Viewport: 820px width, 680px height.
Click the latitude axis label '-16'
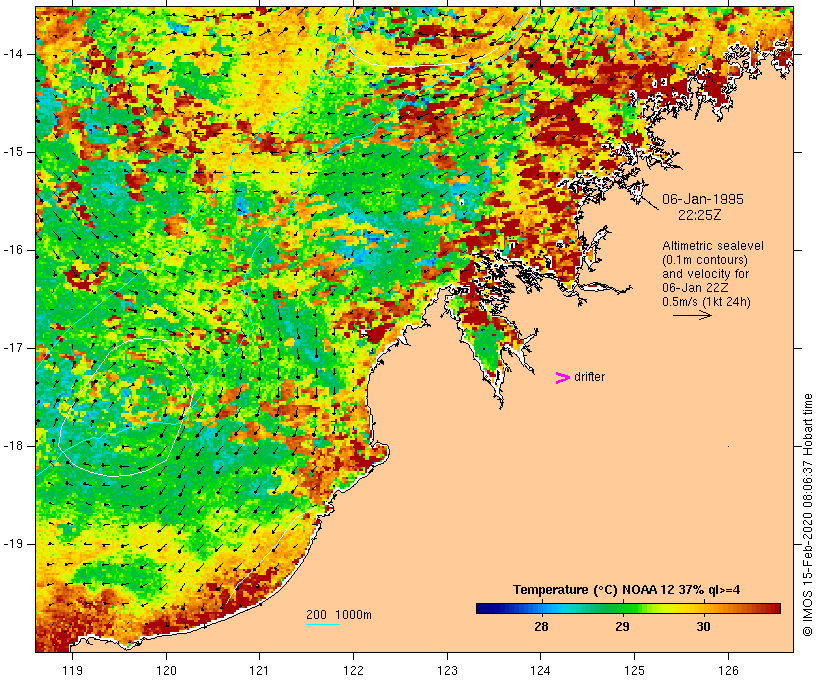pyautogui.click(x=13, y=250)
